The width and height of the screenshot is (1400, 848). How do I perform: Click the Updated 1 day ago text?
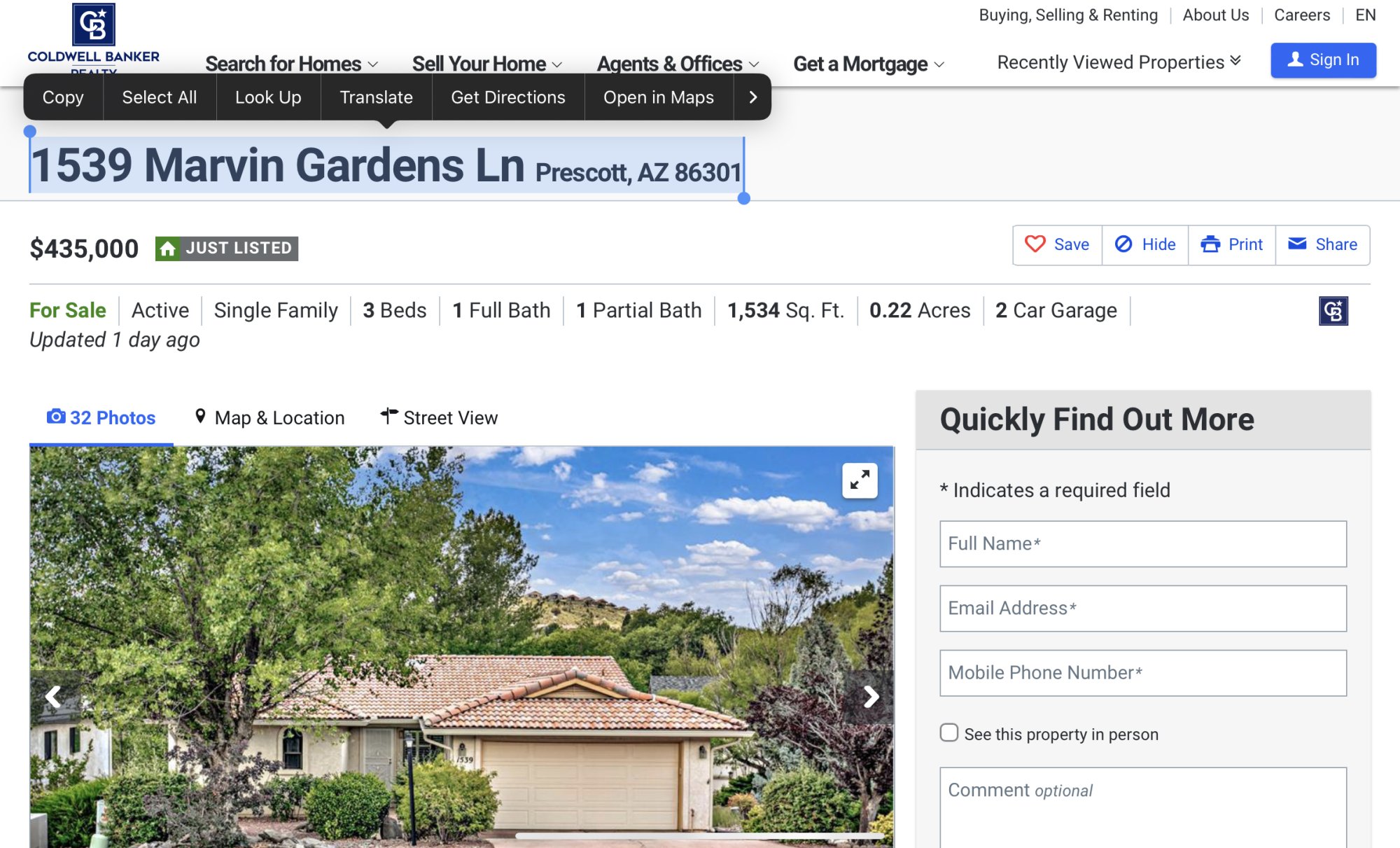115,340
